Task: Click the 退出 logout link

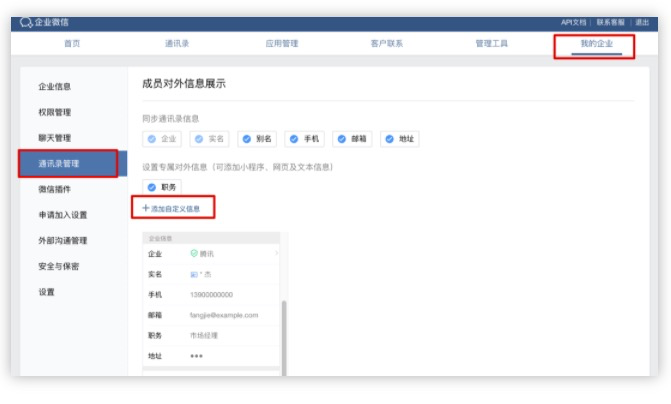Action: [641, 22]
